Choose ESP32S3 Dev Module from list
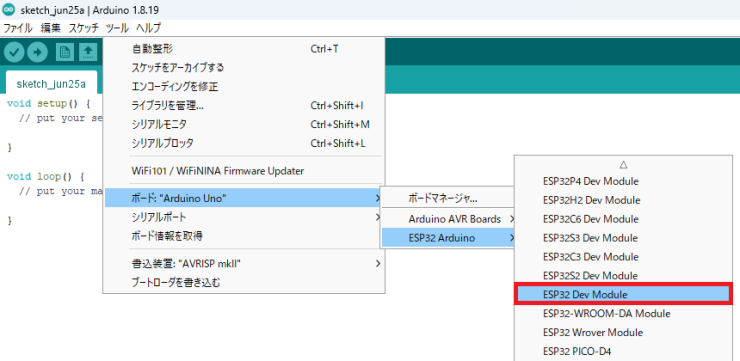This screenshot has width=740, height=361. 590,238
